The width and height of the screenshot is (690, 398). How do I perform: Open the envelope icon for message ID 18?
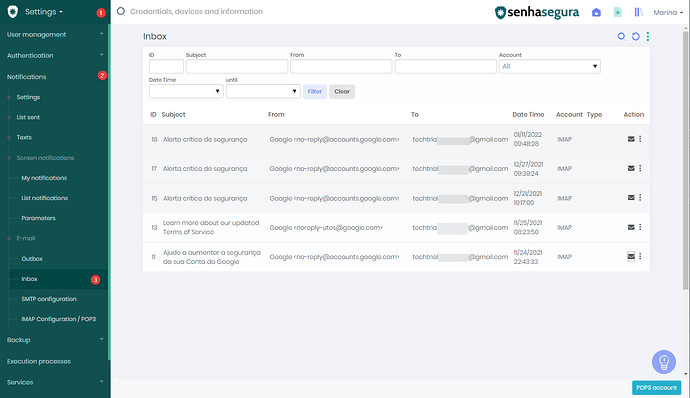[x=631, y=139]
